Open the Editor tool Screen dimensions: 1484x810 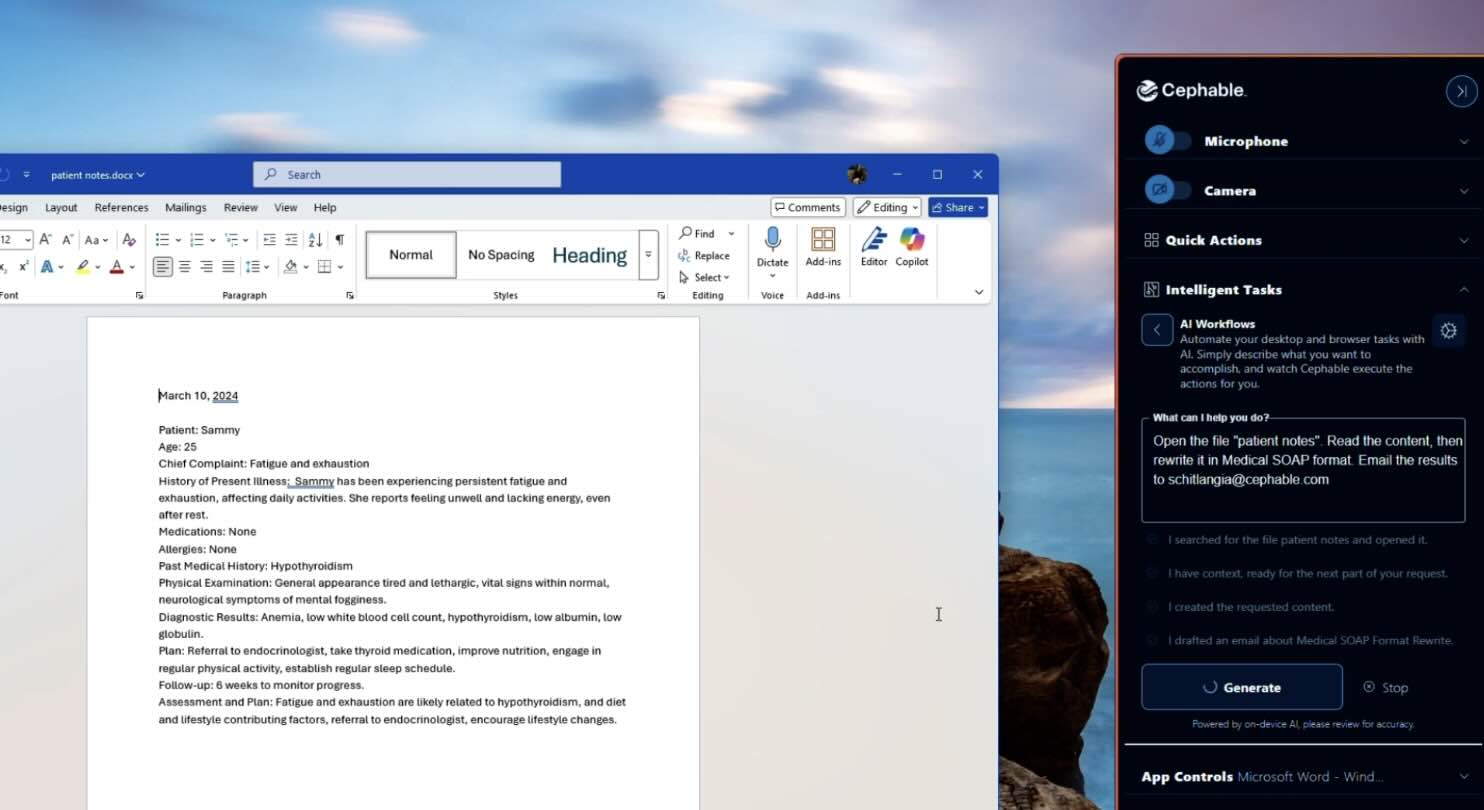point(874,240)
